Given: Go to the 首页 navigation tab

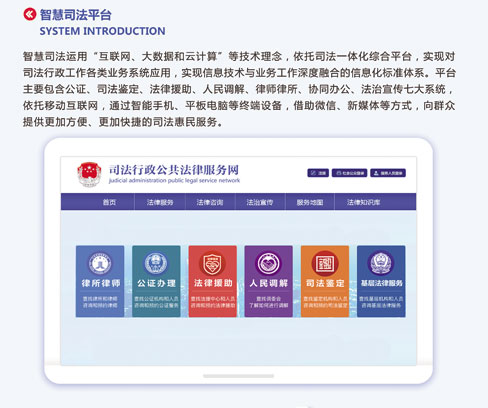Looking at the screenshot, I should (109, 202).
